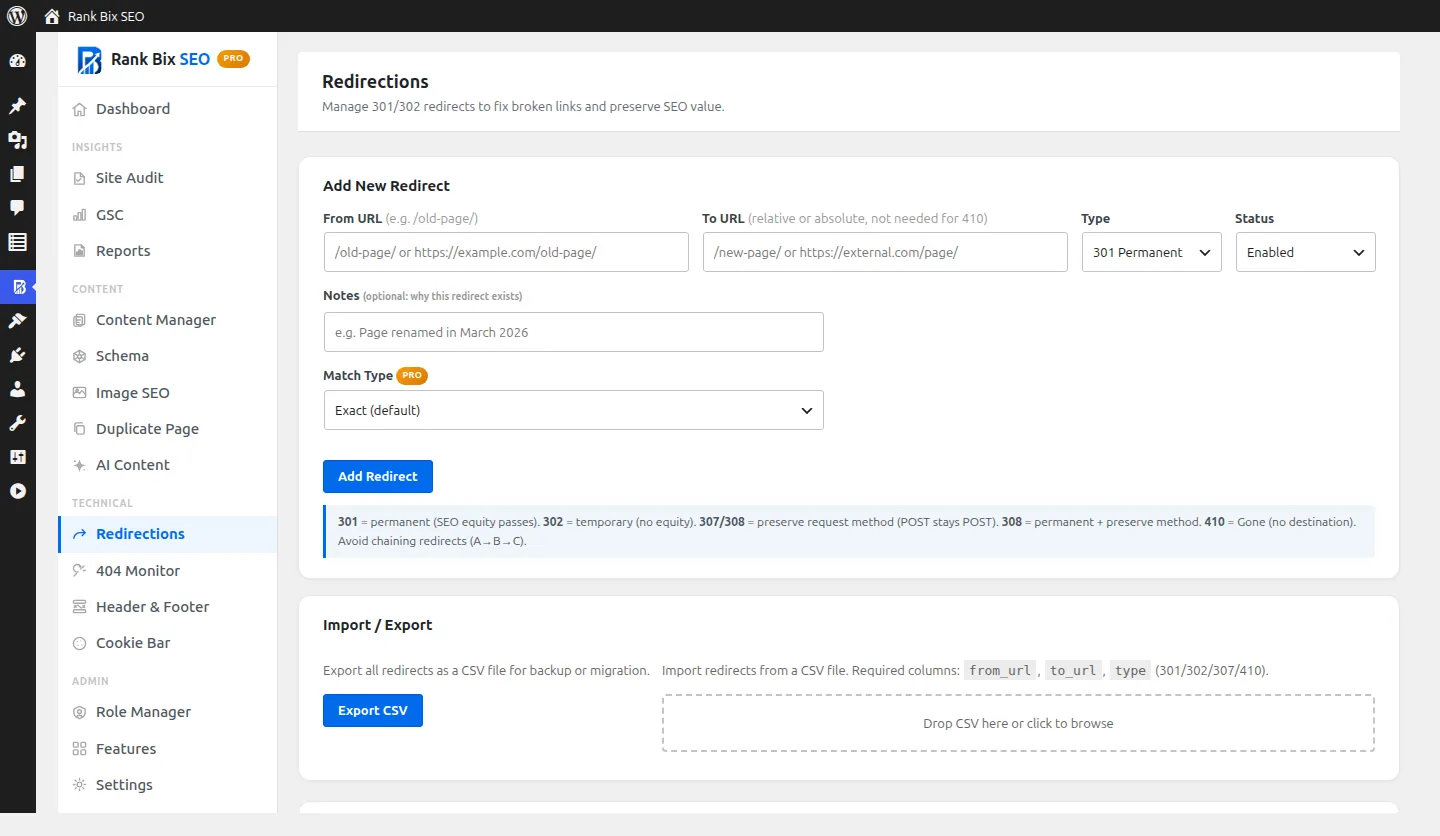Open the Reports menu item
Image resolution: width=1440 pixels, height=836 pixels.
pyautogui.click(x=168, y=251)
